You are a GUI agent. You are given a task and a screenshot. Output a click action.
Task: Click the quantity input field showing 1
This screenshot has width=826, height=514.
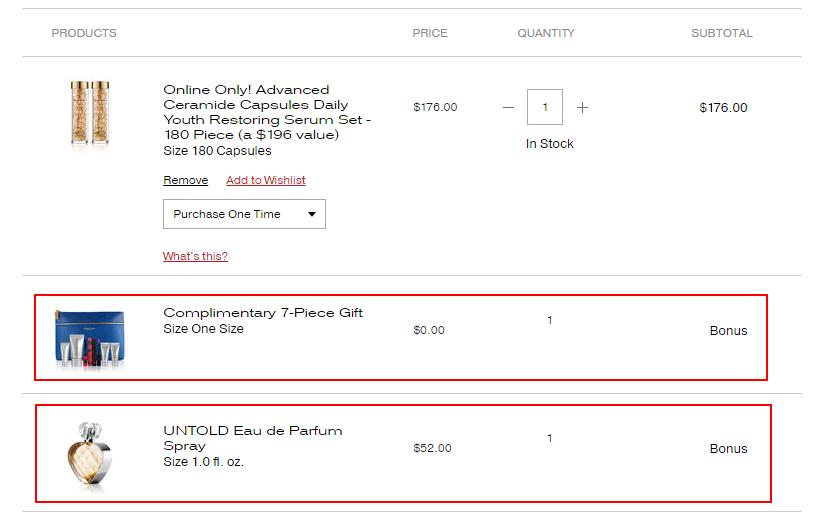tap(545, 107)
